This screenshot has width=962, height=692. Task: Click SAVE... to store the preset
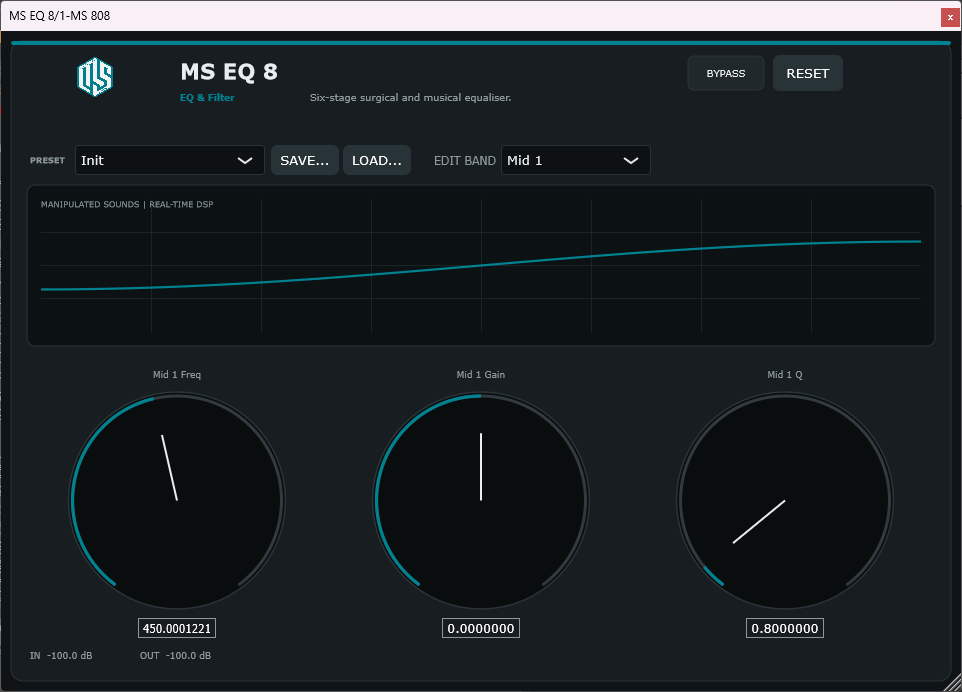[305, 160]
